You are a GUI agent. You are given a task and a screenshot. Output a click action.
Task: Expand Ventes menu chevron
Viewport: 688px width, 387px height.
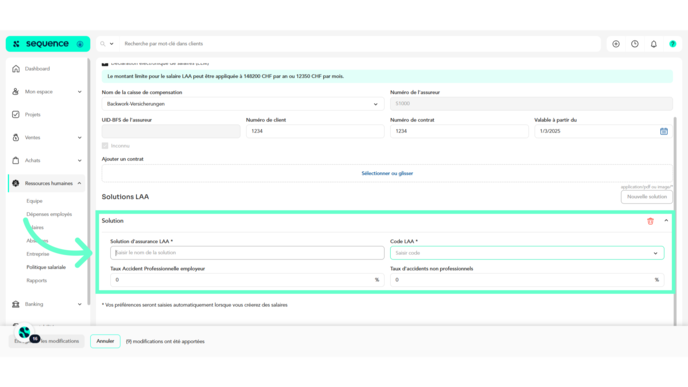pos(79,138)
